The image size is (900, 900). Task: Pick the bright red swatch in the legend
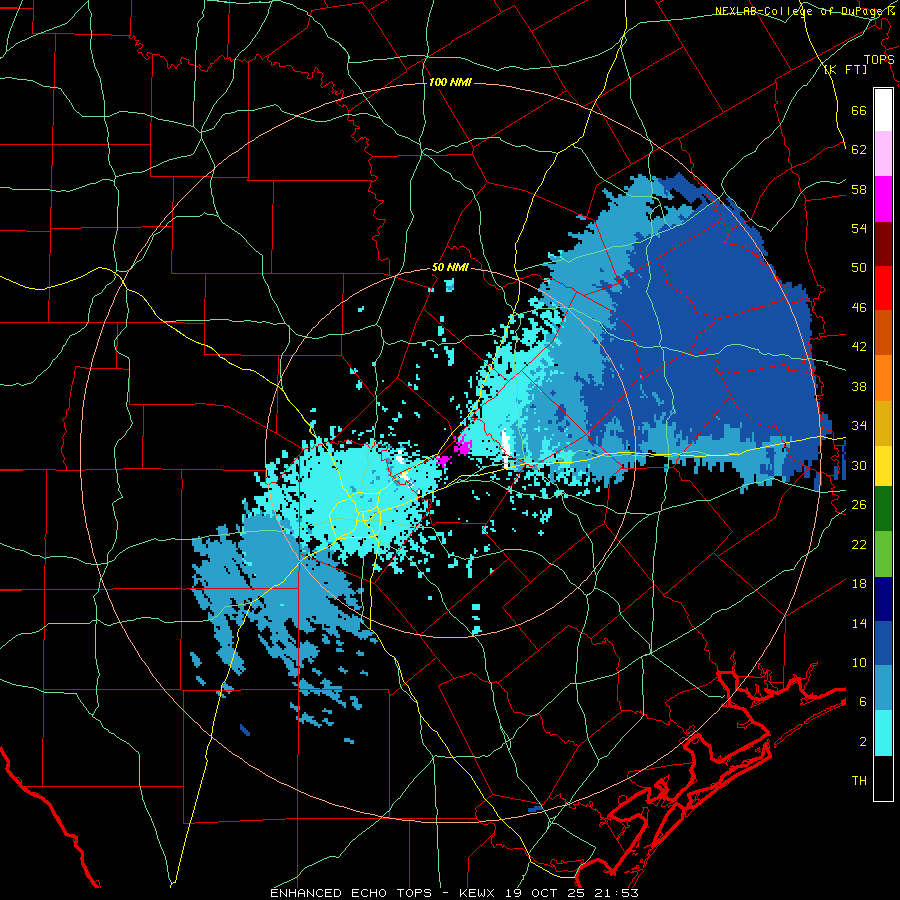coord(883,288)
